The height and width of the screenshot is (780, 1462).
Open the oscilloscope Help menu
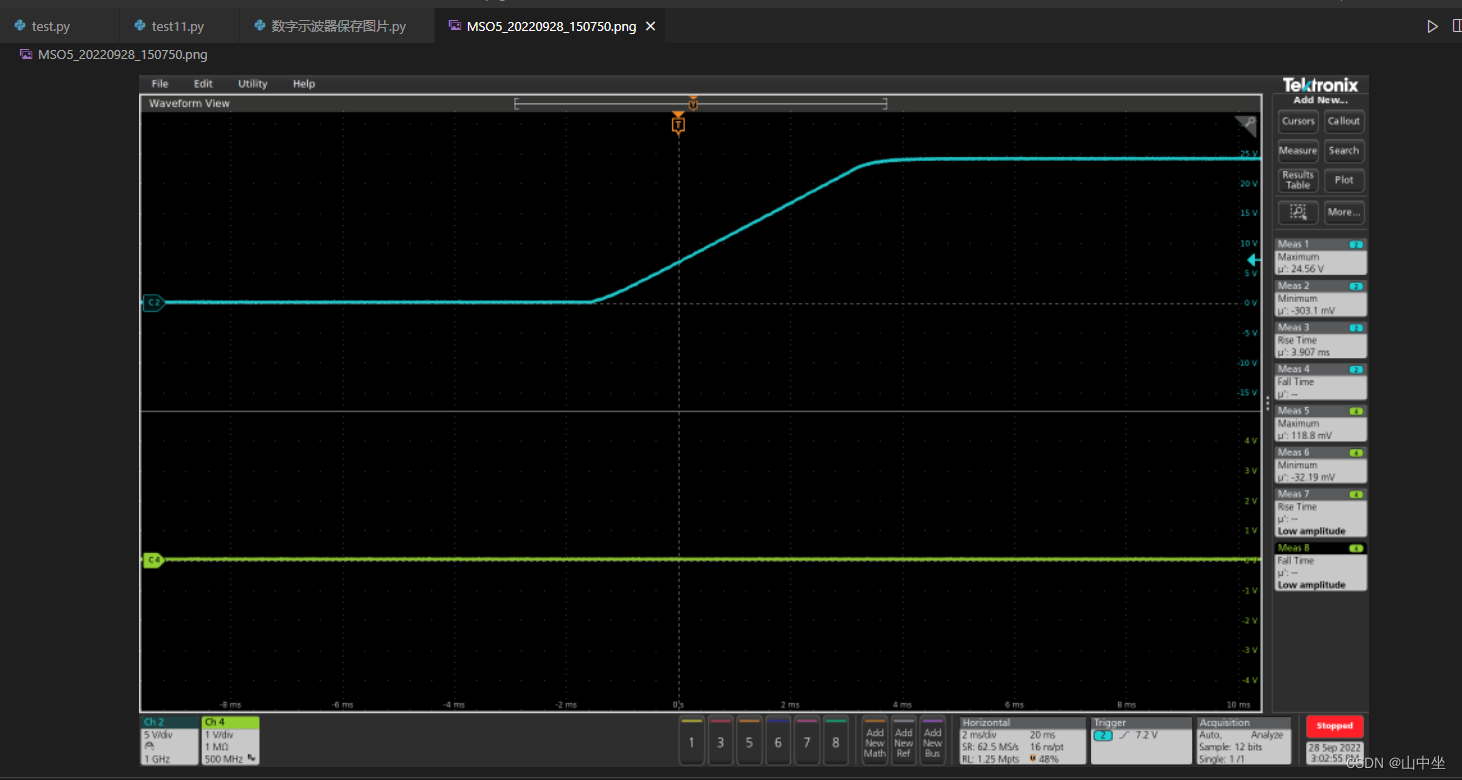pos(304,84)
